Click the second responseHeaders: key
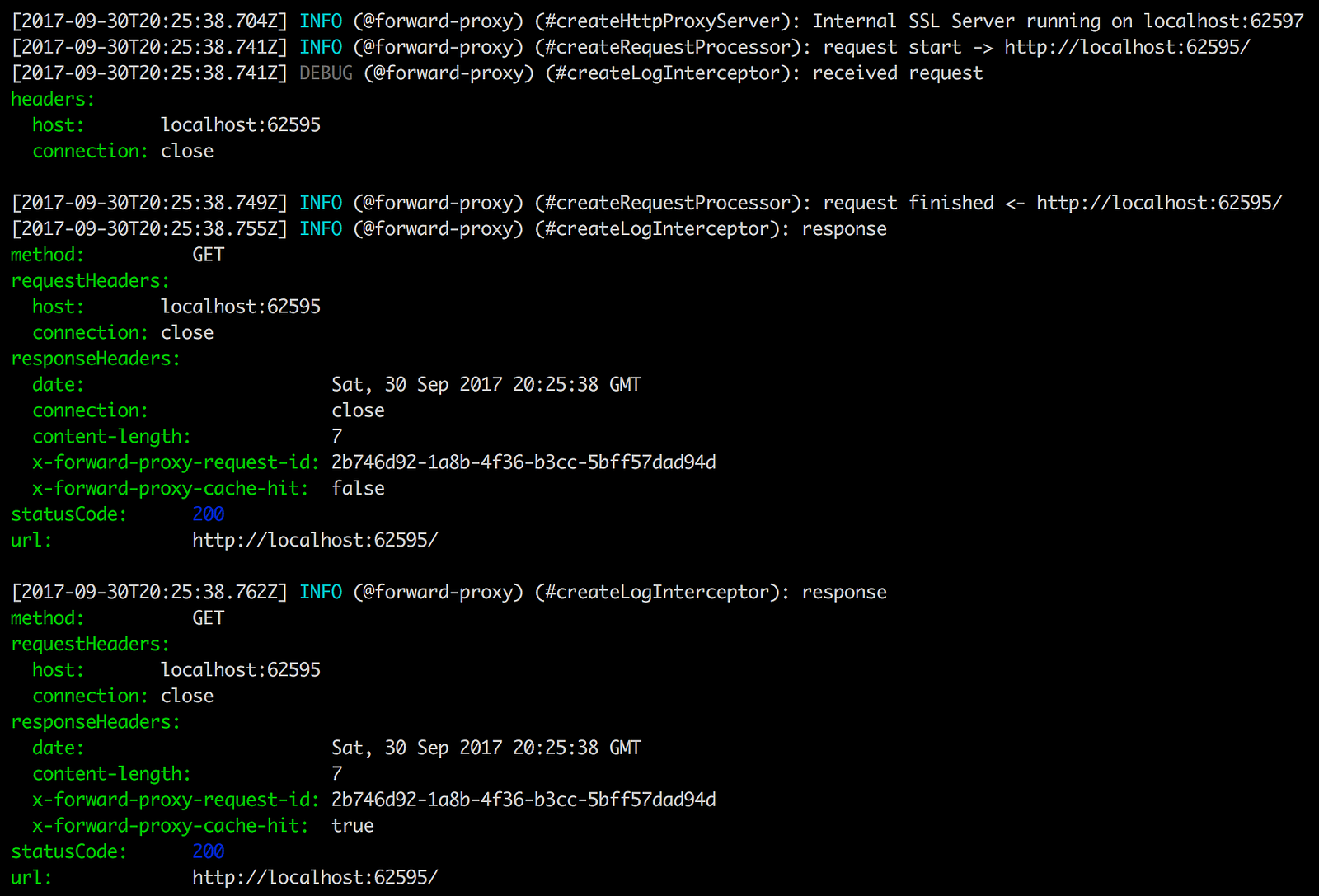Viewport: 1319px width, 896px height. click(x=96, y=722)
